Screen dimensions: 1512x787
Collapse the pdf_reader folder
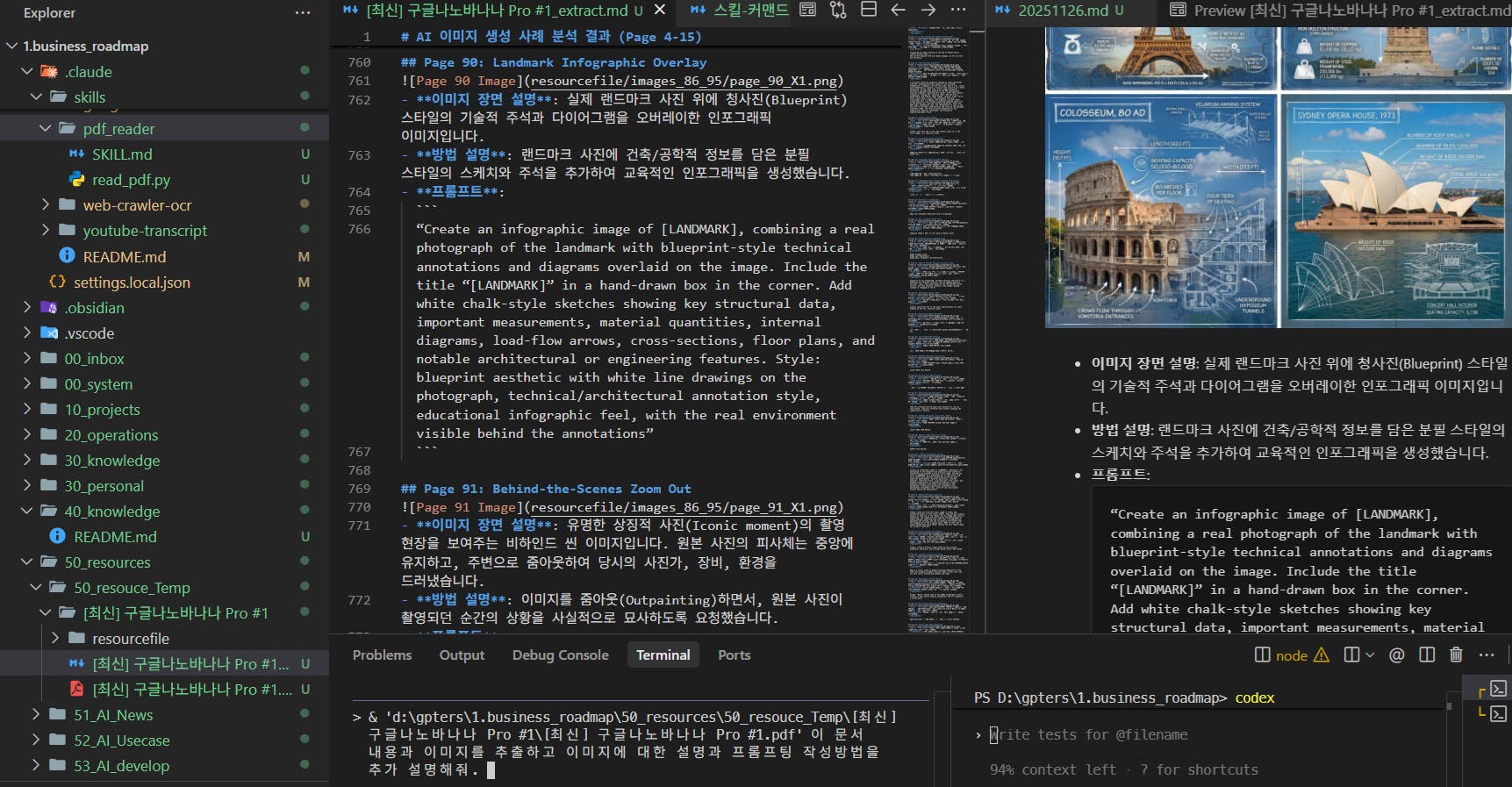point(46,128)
